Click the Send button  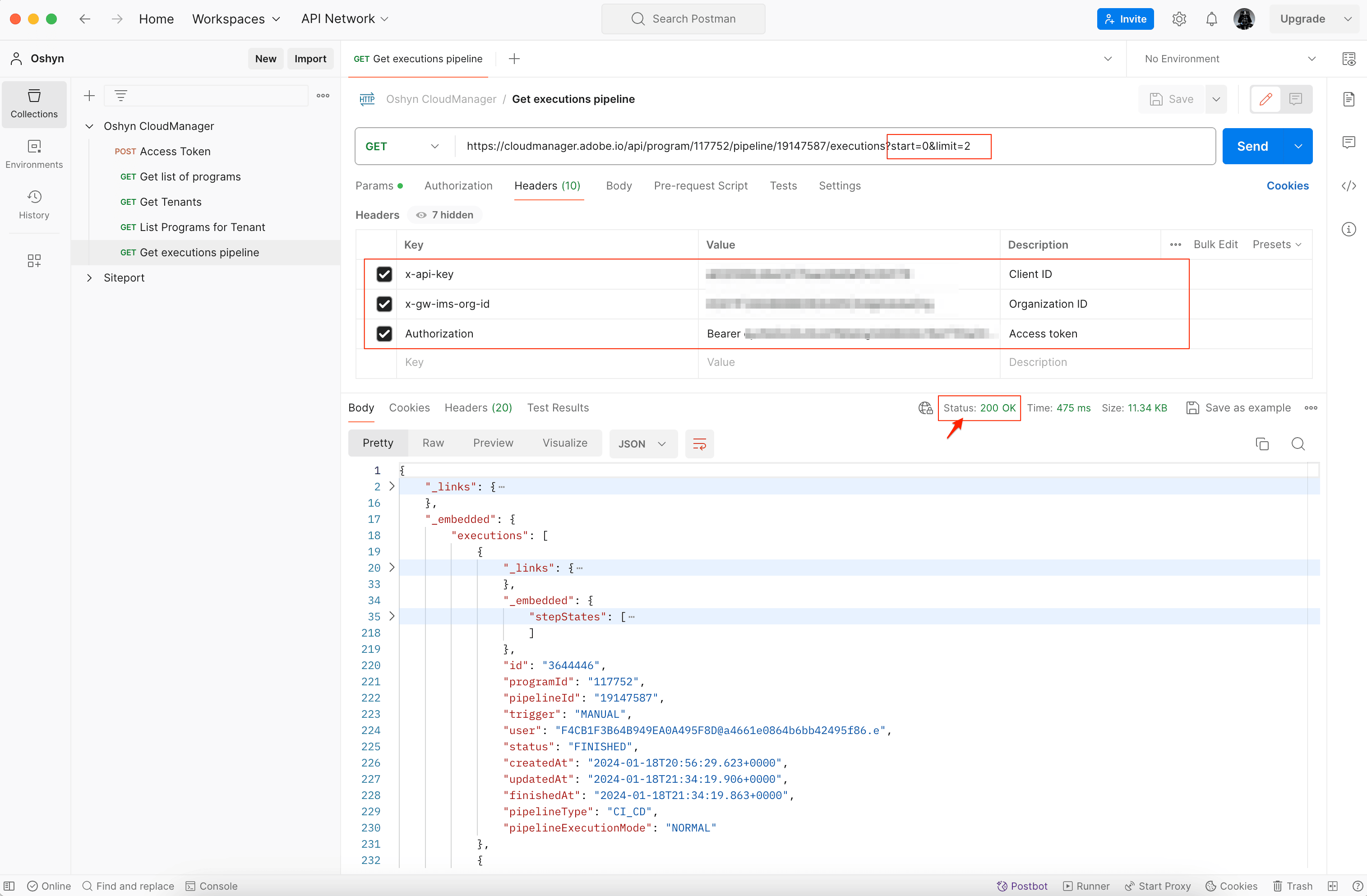tap(1252, 147)
